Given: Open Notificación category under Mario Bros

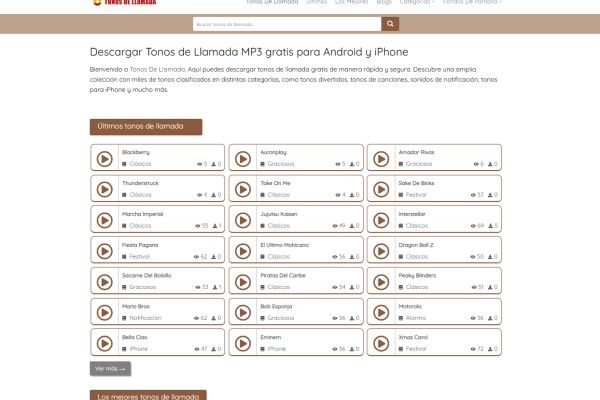Looking at the screenshot, I should click(145, 318).
